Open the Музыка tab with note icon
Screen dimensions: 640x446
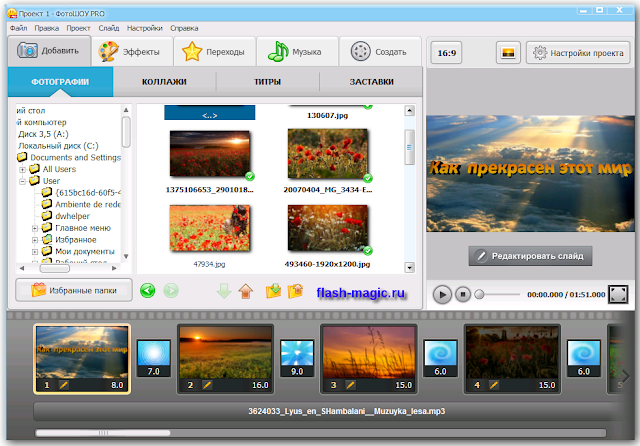(x=297, y=52)
